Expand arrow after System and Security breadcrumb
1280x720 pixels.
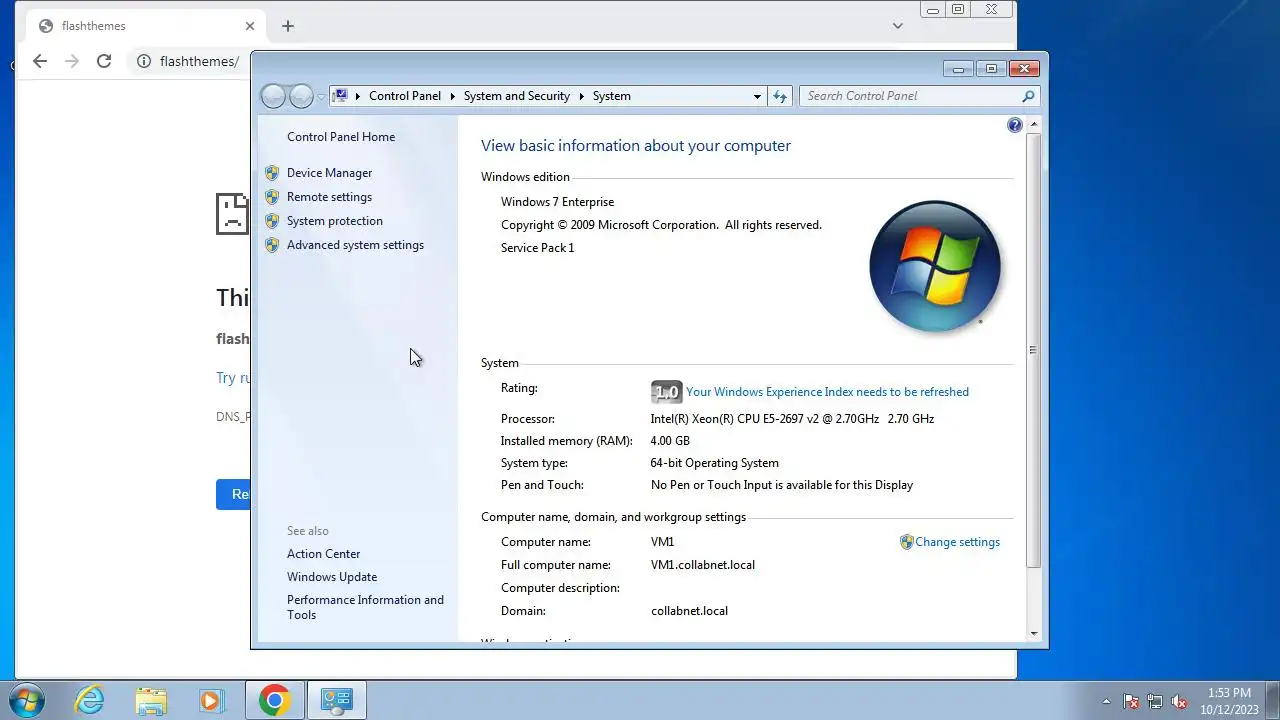(581, 96)
